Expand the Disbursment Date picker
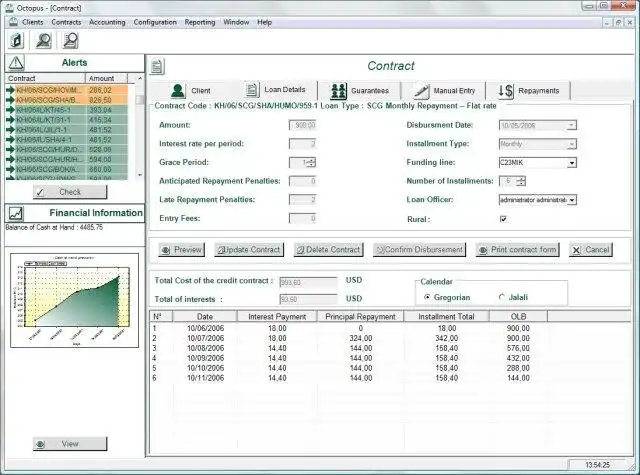 [572, 125]
